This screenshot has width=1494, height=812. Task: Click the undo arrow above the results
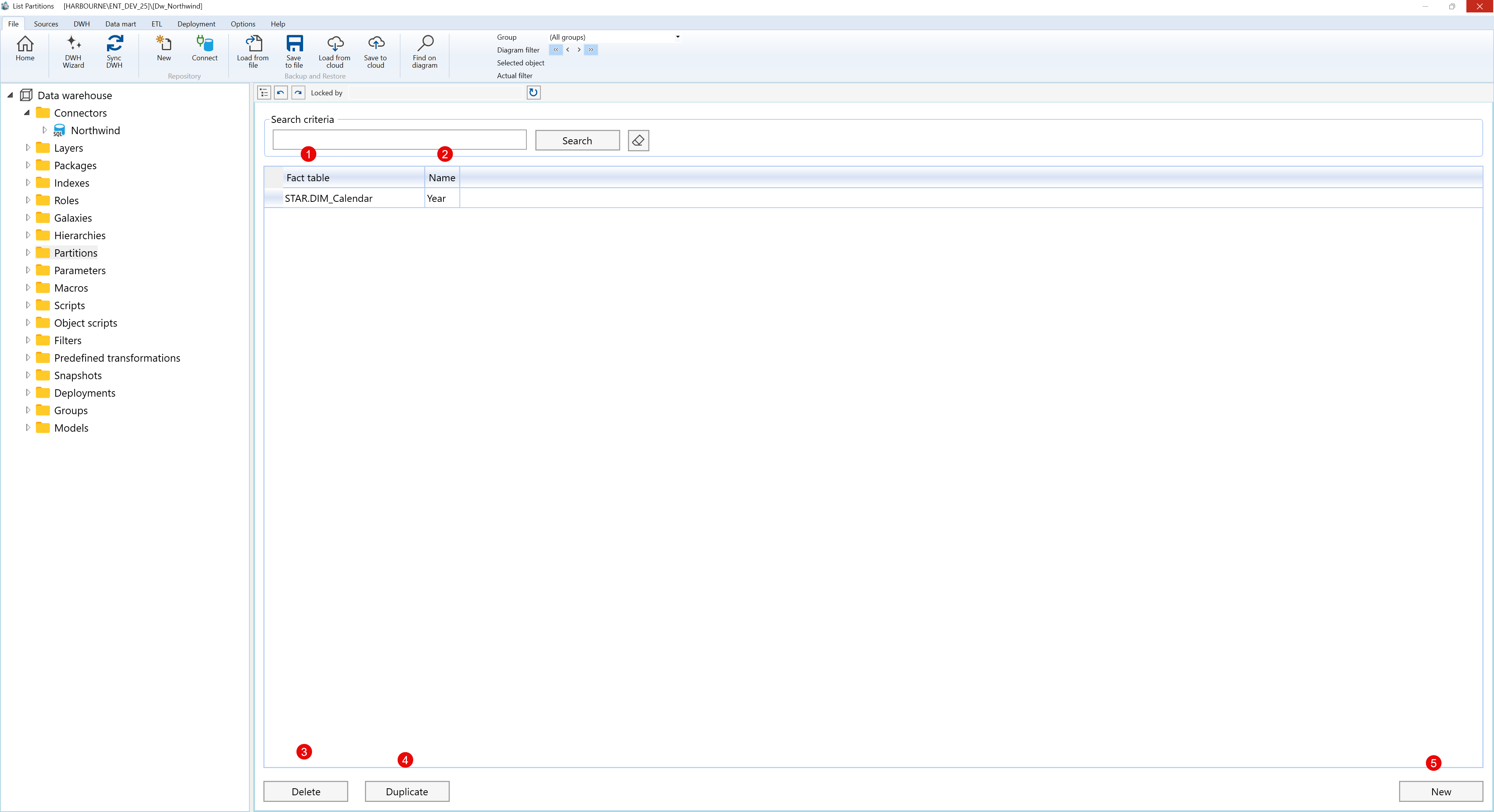(281, 93)
